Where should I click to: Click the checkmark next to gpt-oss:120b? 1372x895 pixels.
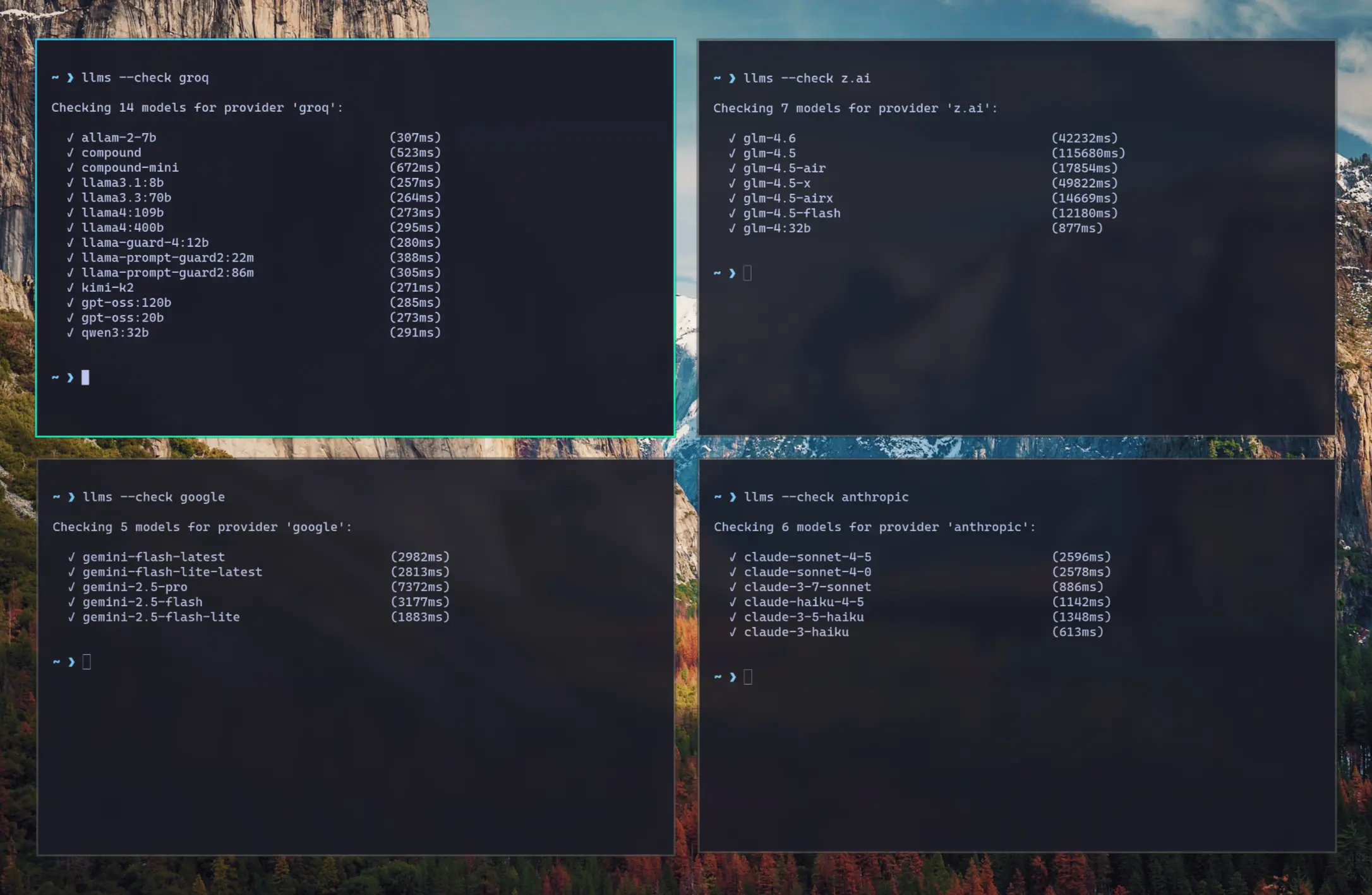pyautogui.click(x=71, y=303)
